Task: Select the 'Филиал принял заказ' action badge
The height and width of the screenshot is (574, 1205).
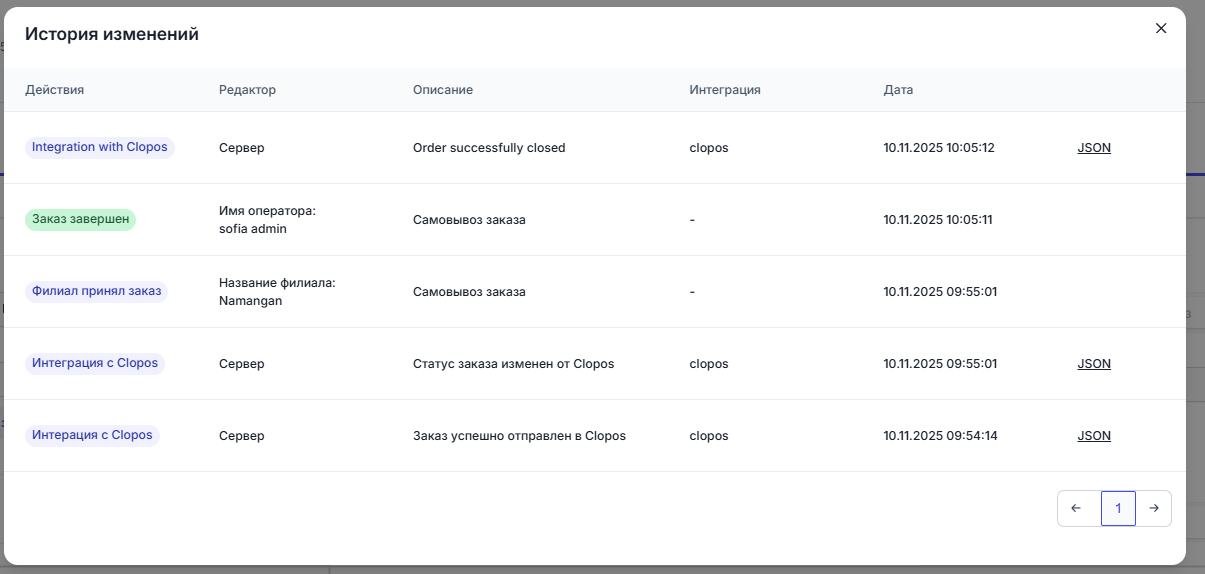Action: 96,291
